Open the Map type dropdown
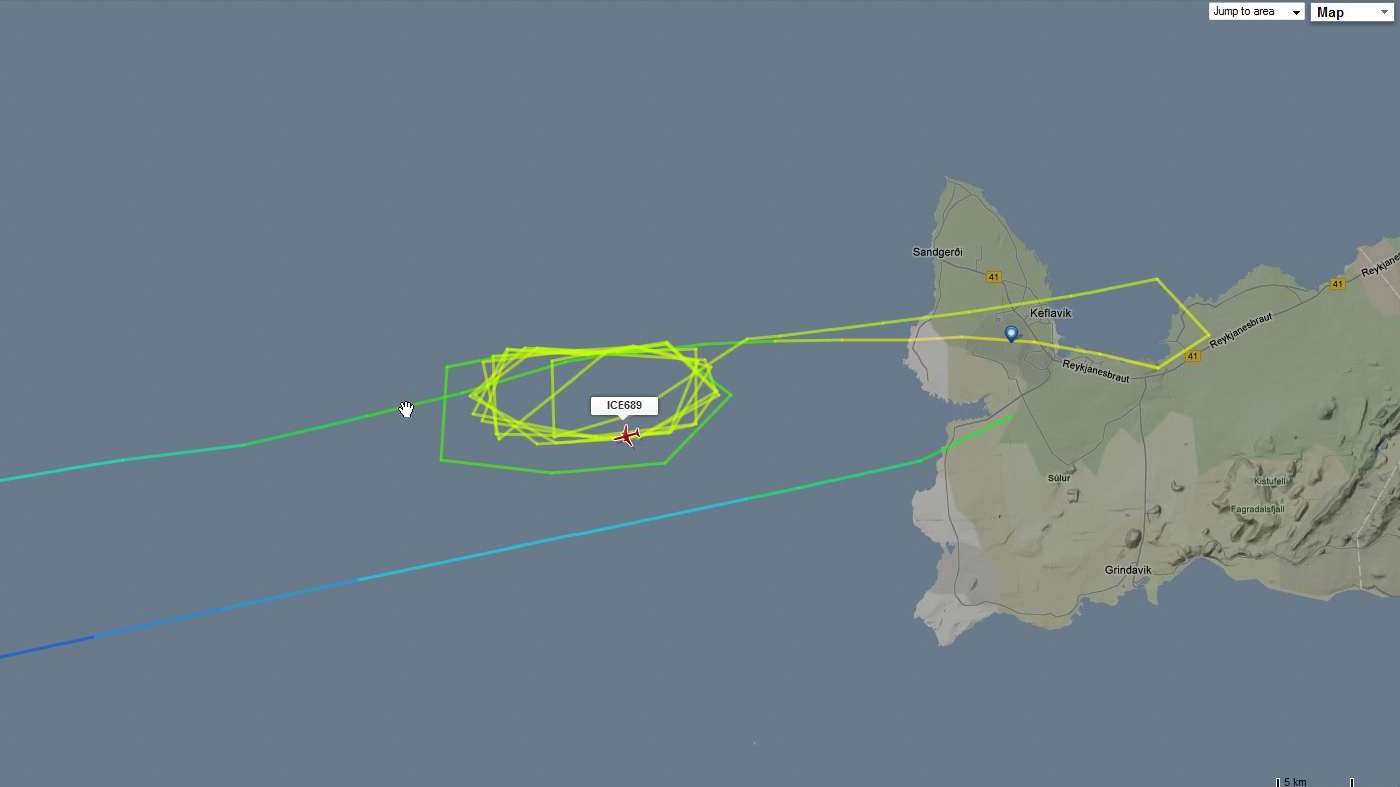This screenshot has width=1400, height=787. pos(1351,12)
